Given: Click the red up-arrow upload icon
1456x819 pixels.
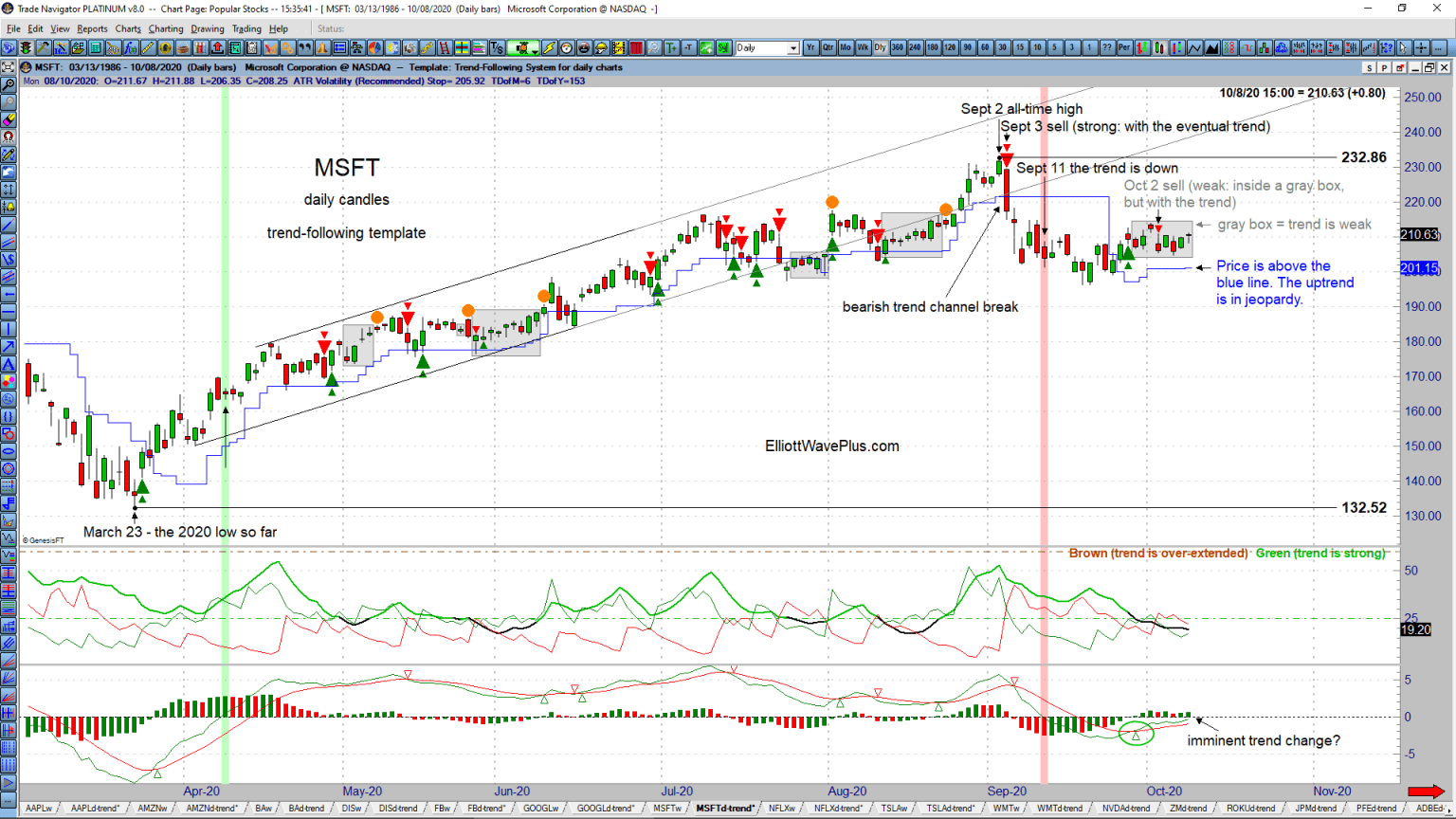Looking at the screenshot, I should click(x=217, y=47).
